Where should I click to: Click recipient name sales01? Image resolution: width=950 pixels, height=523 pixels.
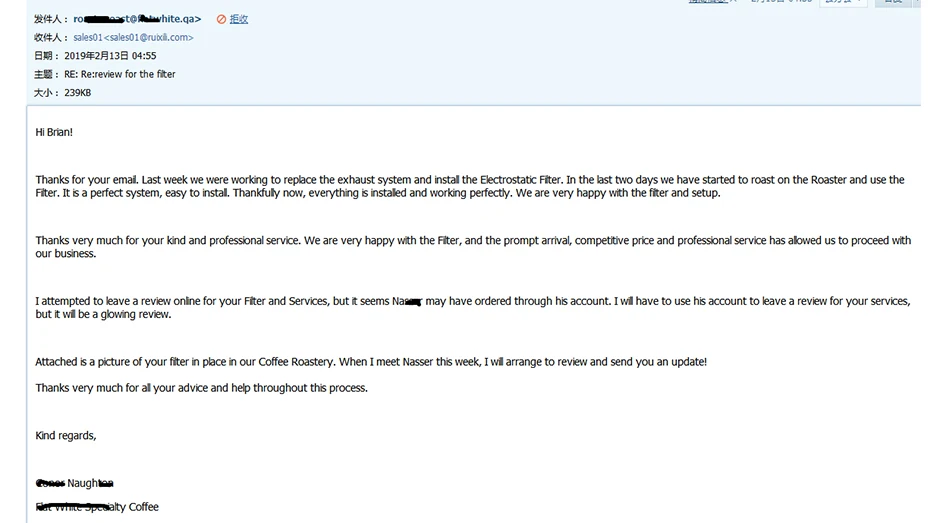coord(88,38)
